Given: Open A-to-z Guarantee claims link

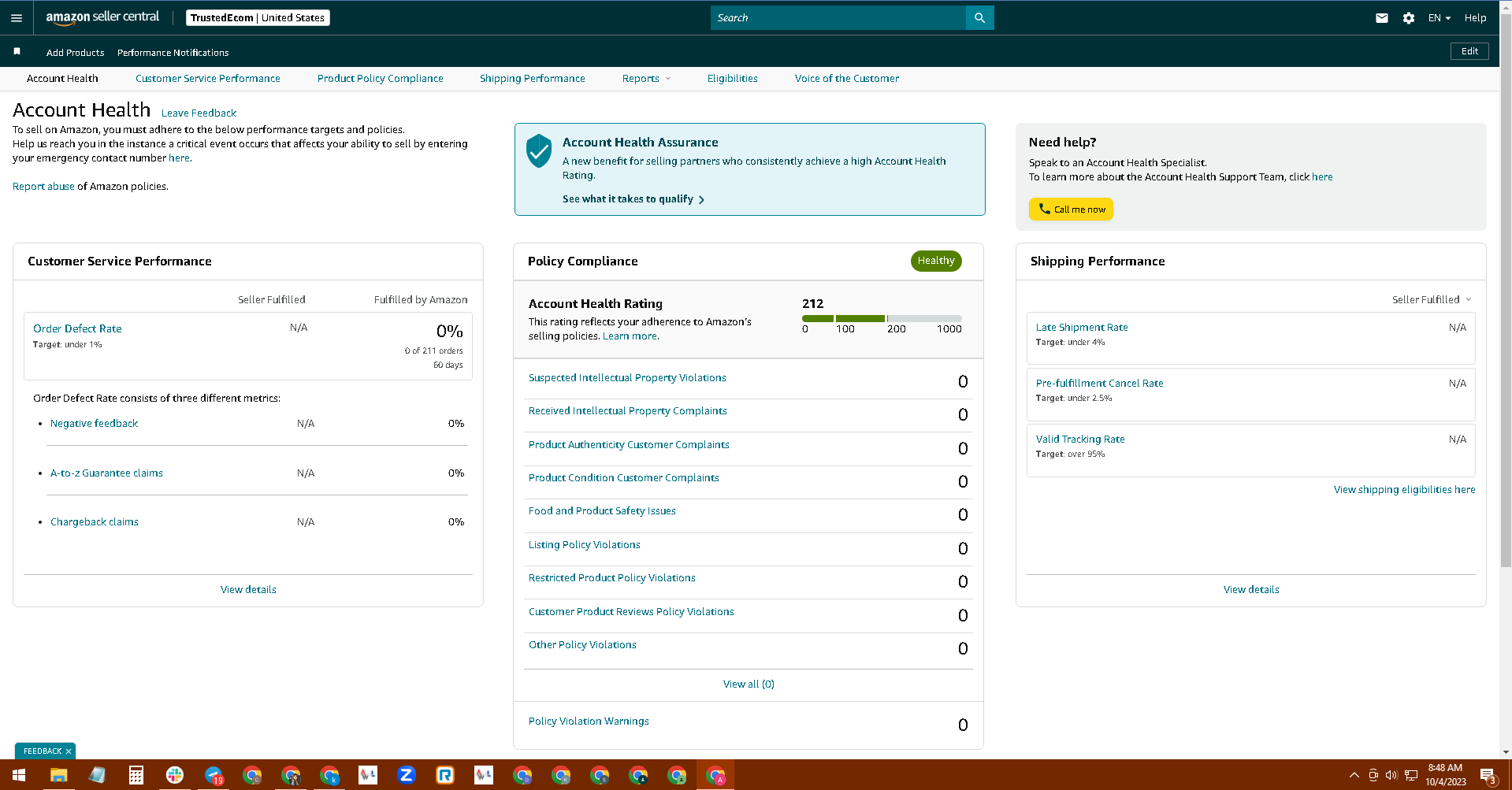Looking at the screenshot, I should click(x=106, y=473).
